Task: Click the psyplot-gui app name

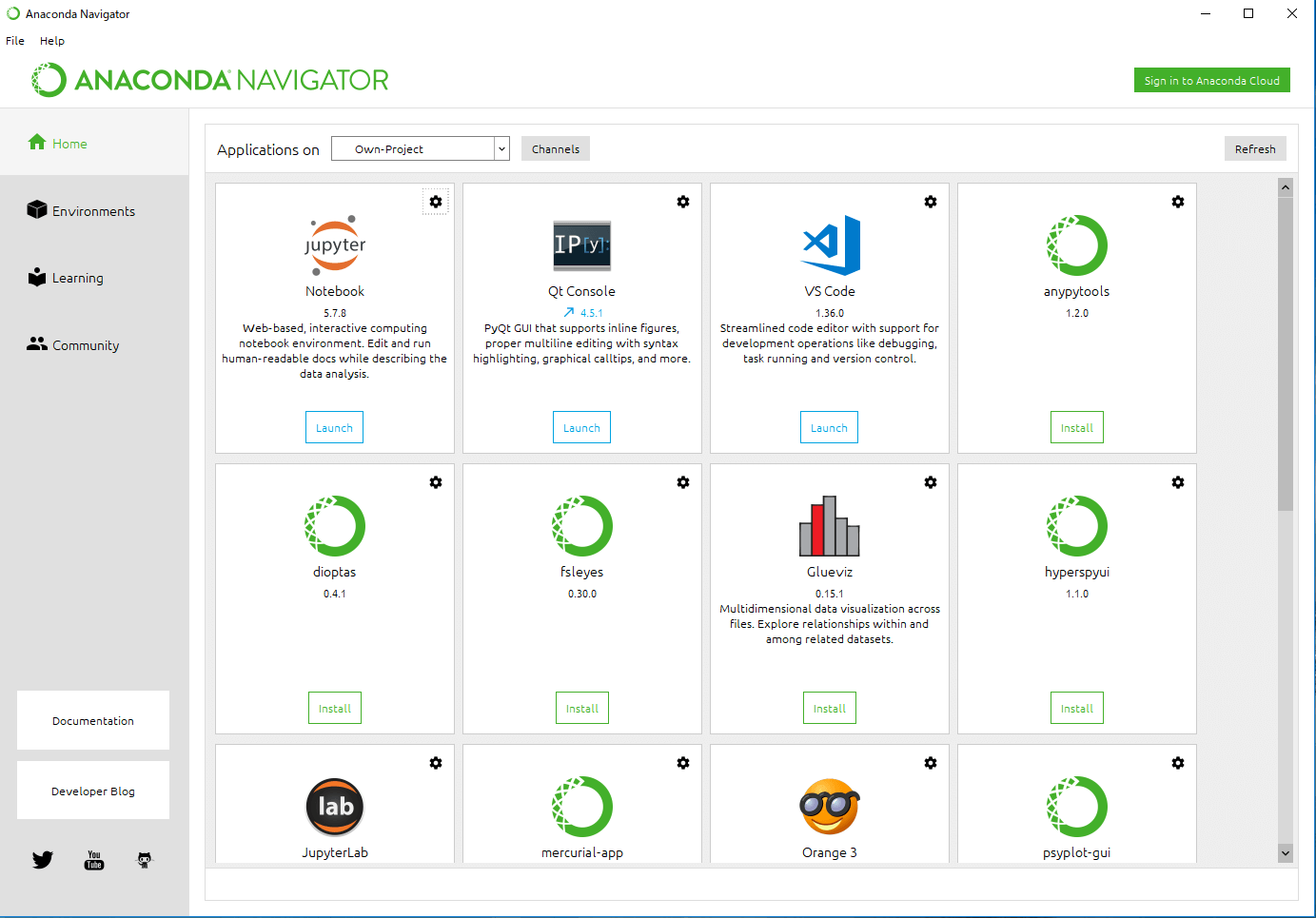Action: click(x=1077, y=852)
